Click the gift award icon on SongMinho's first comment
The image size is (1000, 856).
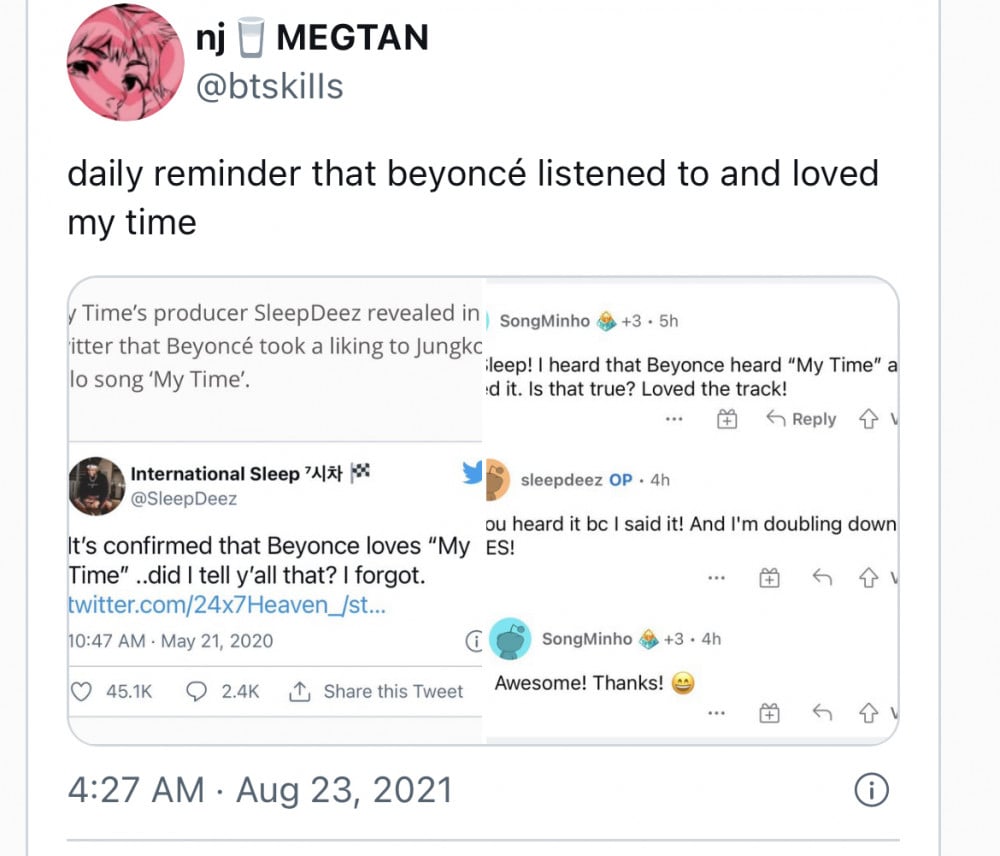pyautogui.click(x=727, y=420)
